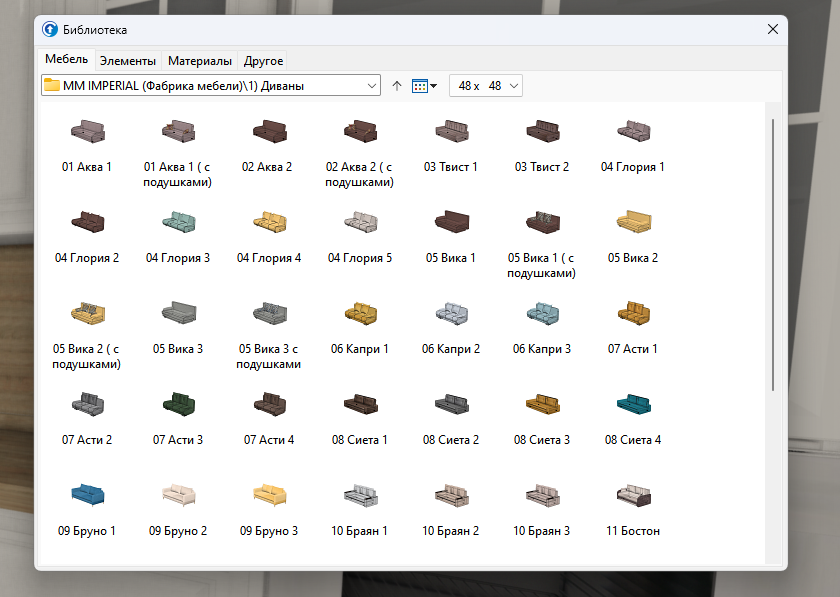Select the 03 Твист 2 sofa
Screen dimensions: 840x597
[x=542, y=131]
